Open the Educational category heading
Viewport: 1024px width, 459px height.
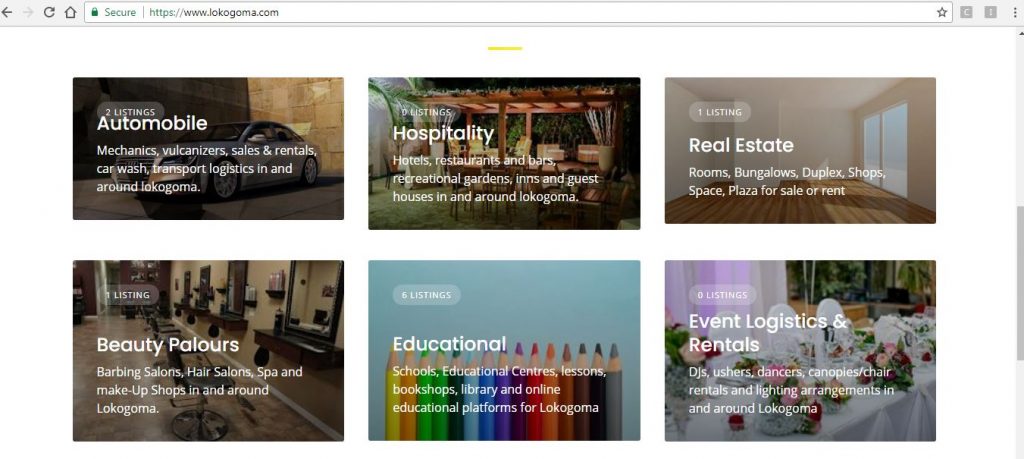(x=449, y=344)
